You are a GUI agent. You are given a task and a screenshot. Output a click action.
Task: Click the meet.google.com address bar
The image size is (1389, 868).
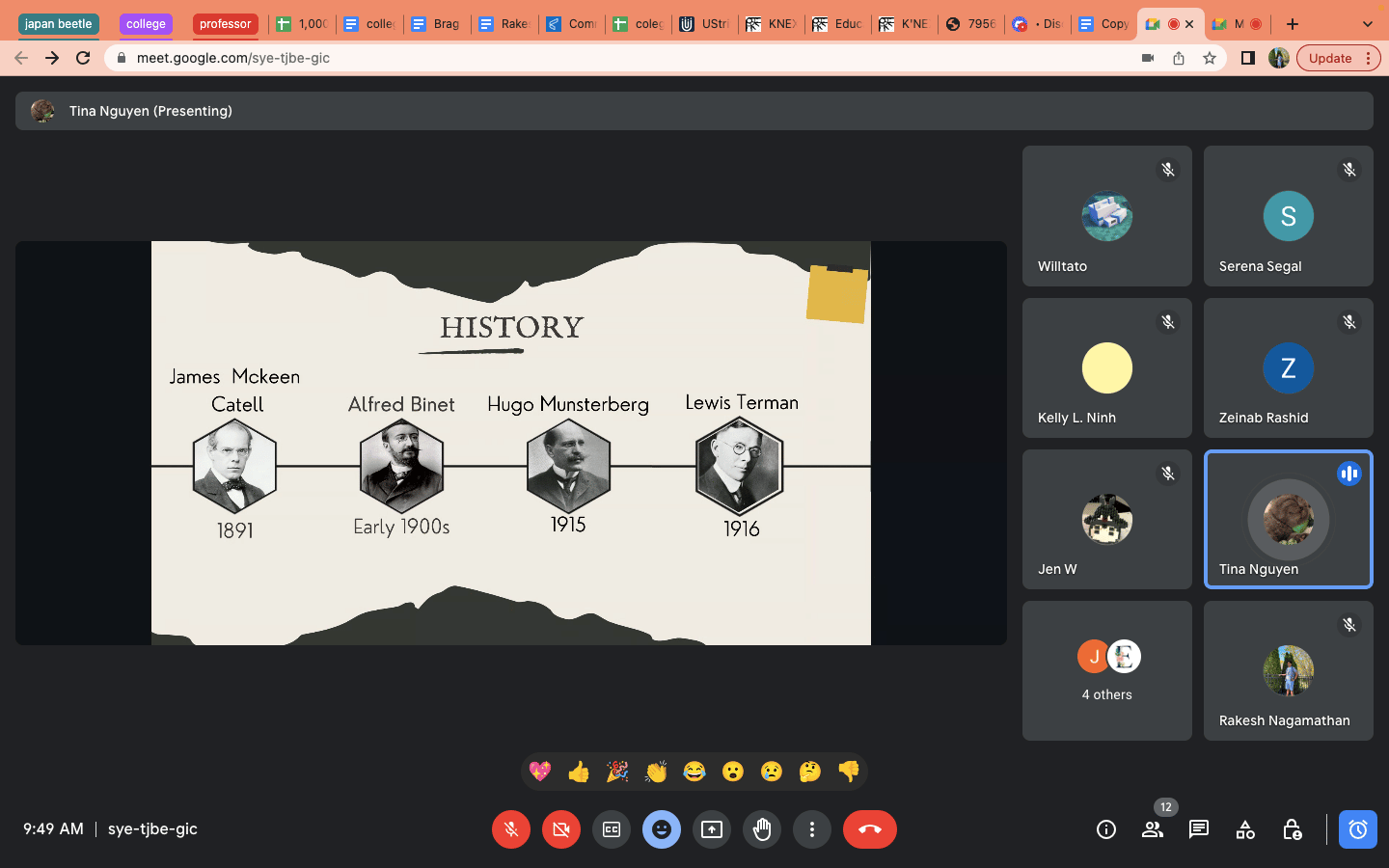[617, 58]
